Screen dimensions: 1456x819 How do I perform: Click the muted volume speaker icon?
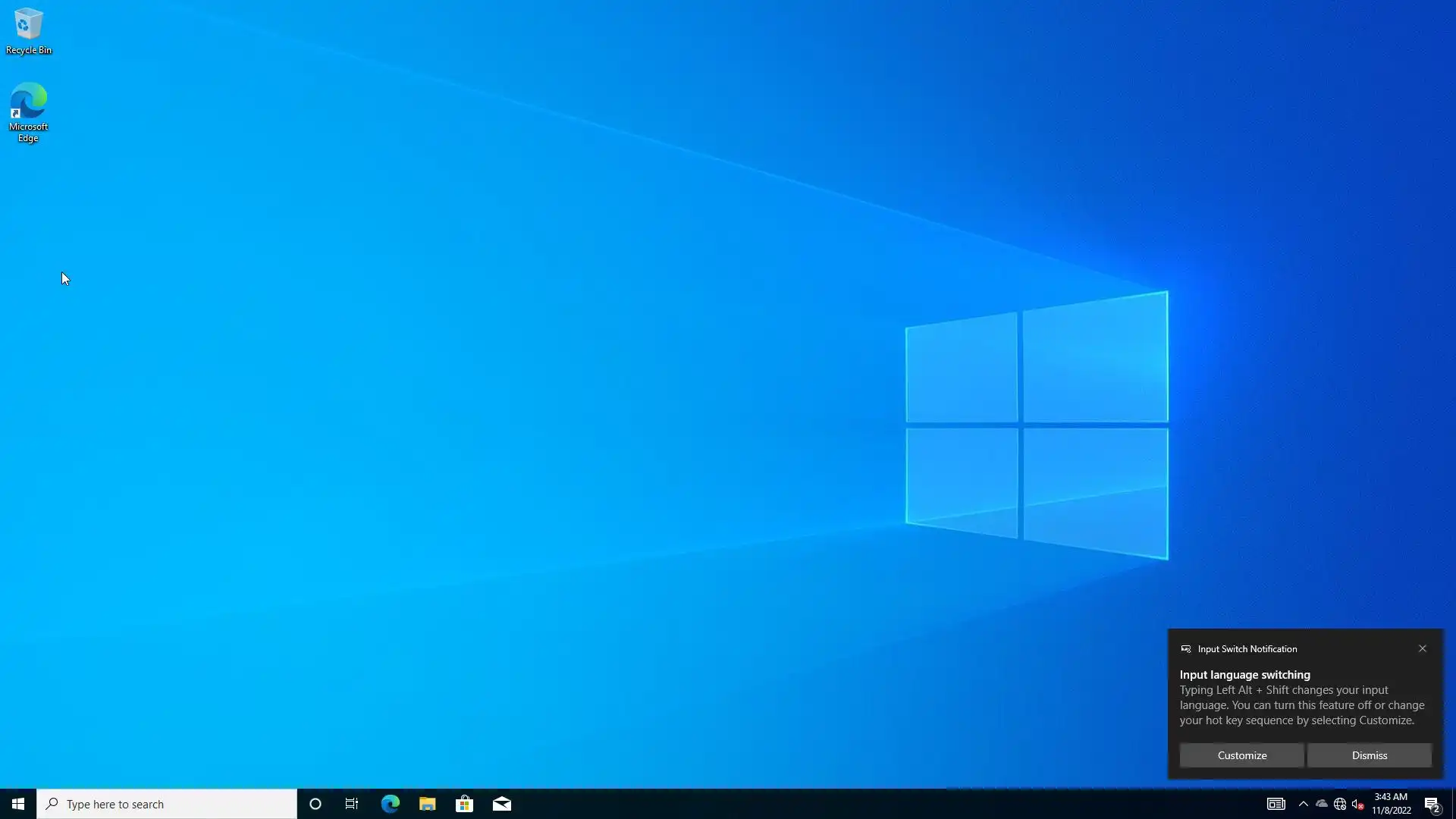click(1357, 804)
